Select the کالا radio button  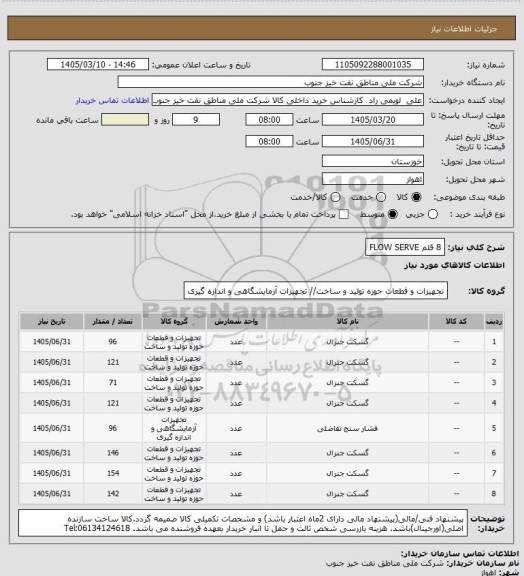pos(416,197)
